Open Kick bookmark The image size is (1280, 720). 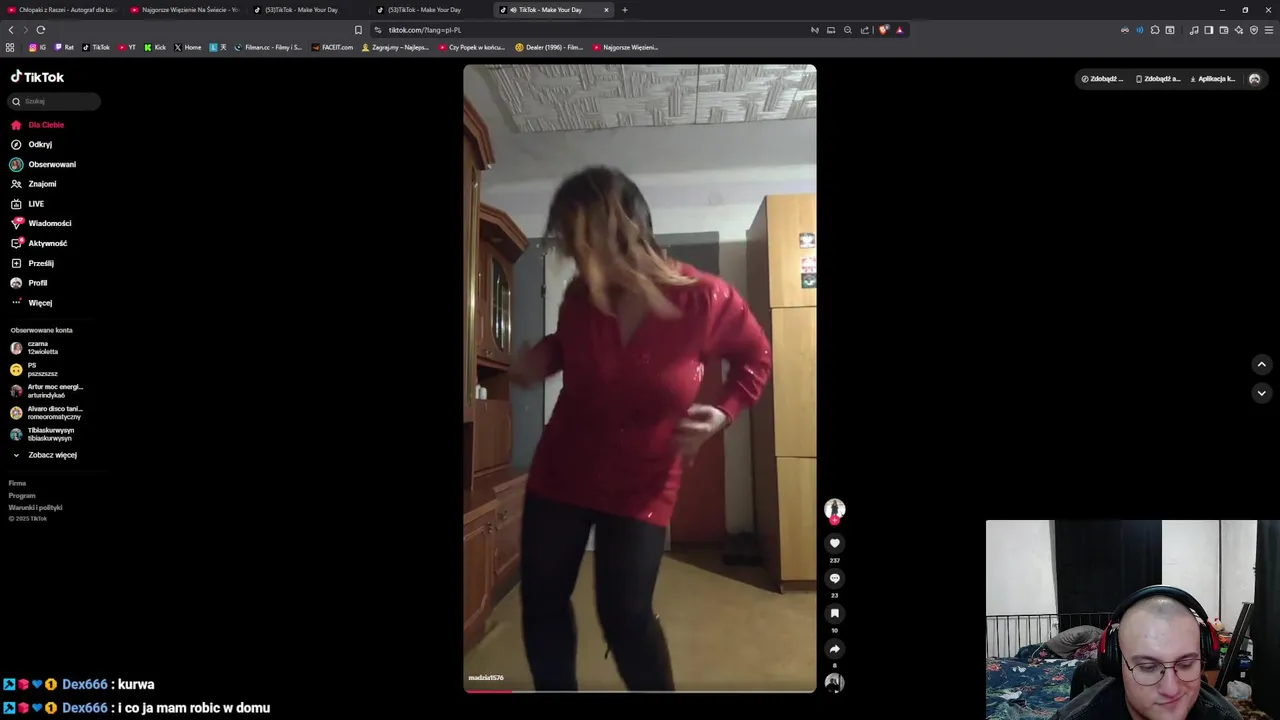click(155, 47)
